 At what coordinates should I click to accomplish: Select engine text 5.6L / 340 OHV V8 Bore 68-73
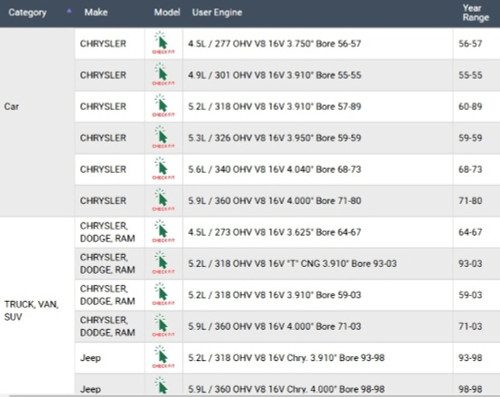(x=274, y=169)
